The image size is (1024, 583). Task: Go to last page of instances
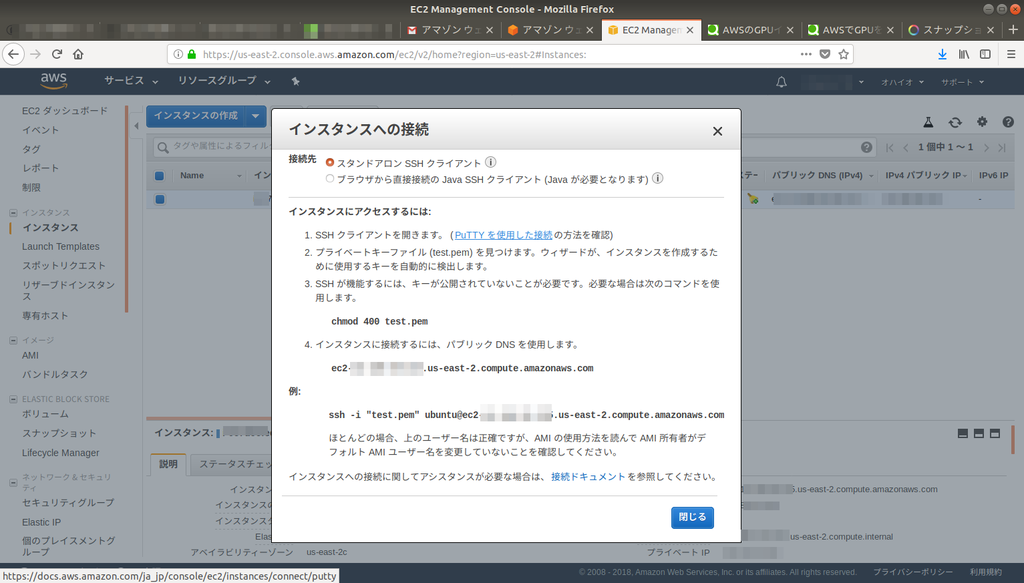pyautogui.click(x=1002, y=148)
